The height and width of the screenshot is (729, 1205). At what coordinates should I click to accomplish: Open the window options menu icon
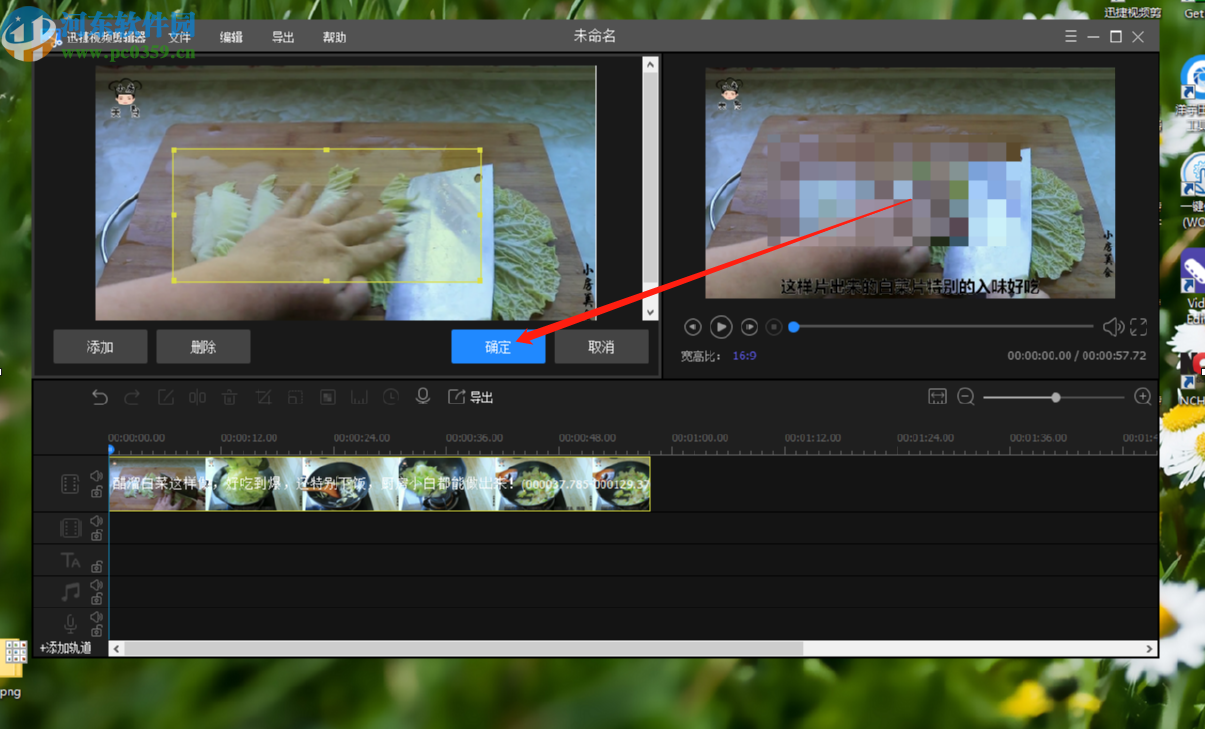pos(1071,37)
